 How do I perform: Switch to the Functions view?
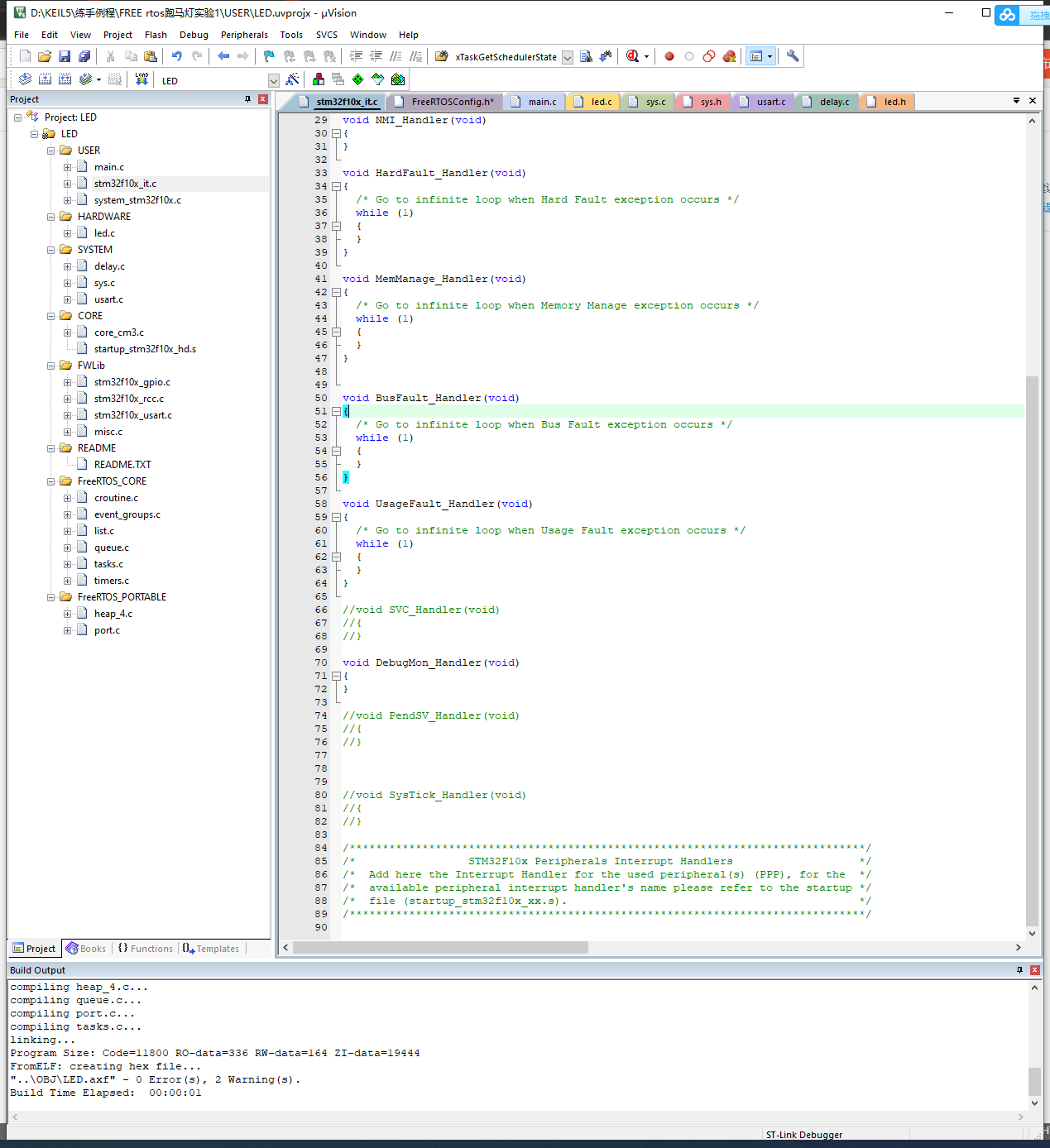click(146, 948)
